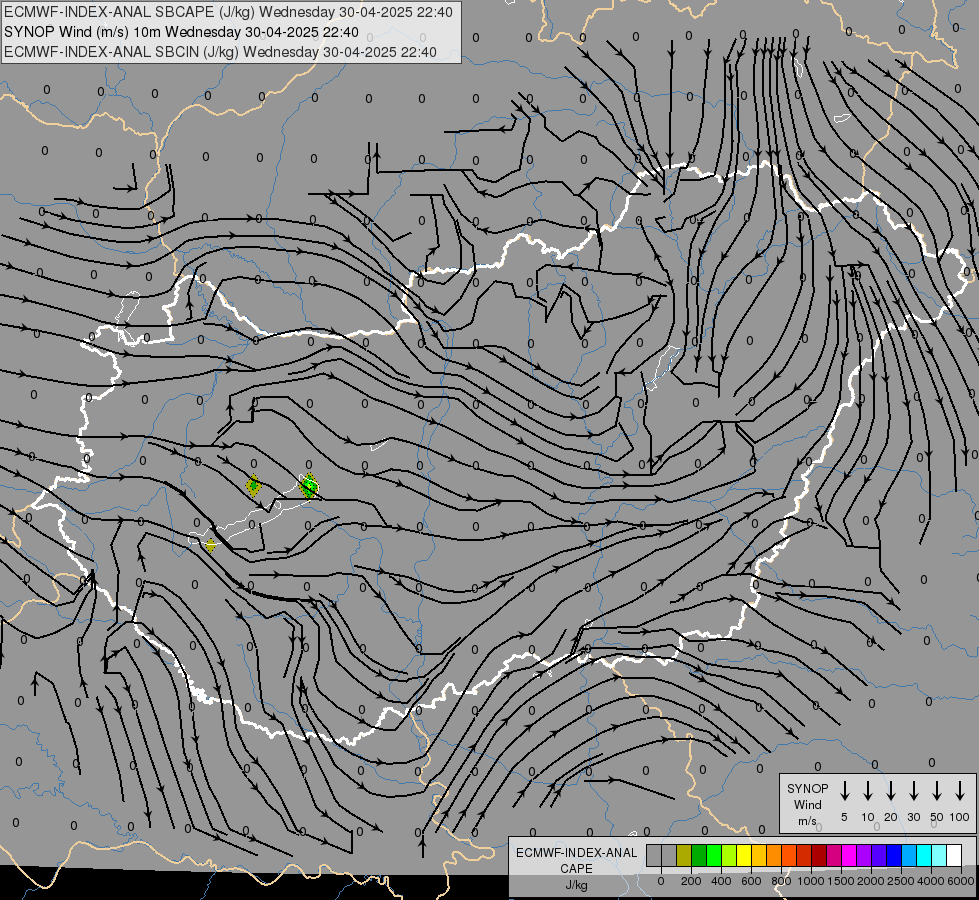979x900 pixels.
Task: Click the ECMWF-INDEX-ANAL CAPE legend title
Action: [576, 860]
